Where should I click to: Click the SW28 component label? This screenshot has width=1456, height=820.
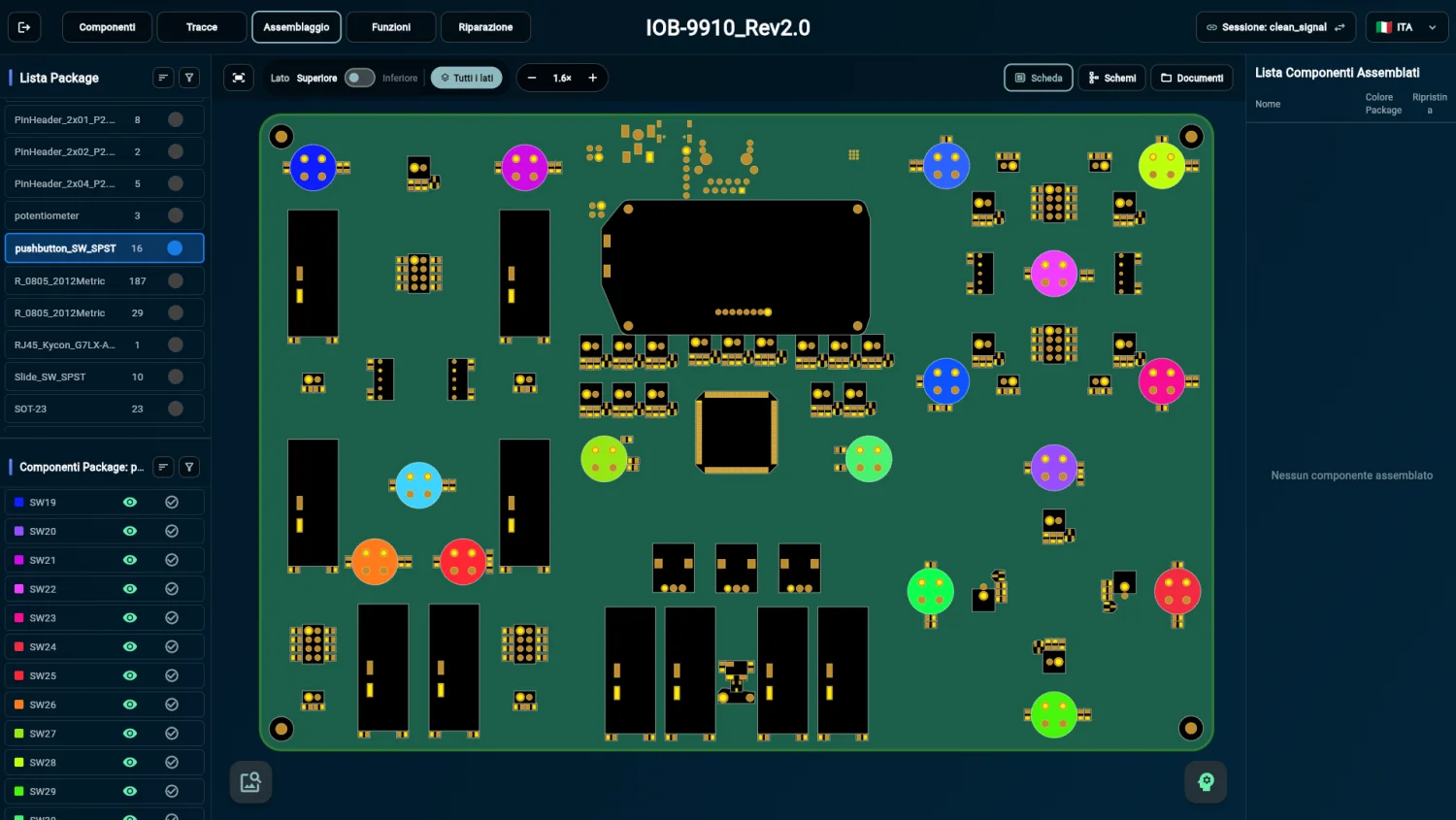[x=43, y=762]
